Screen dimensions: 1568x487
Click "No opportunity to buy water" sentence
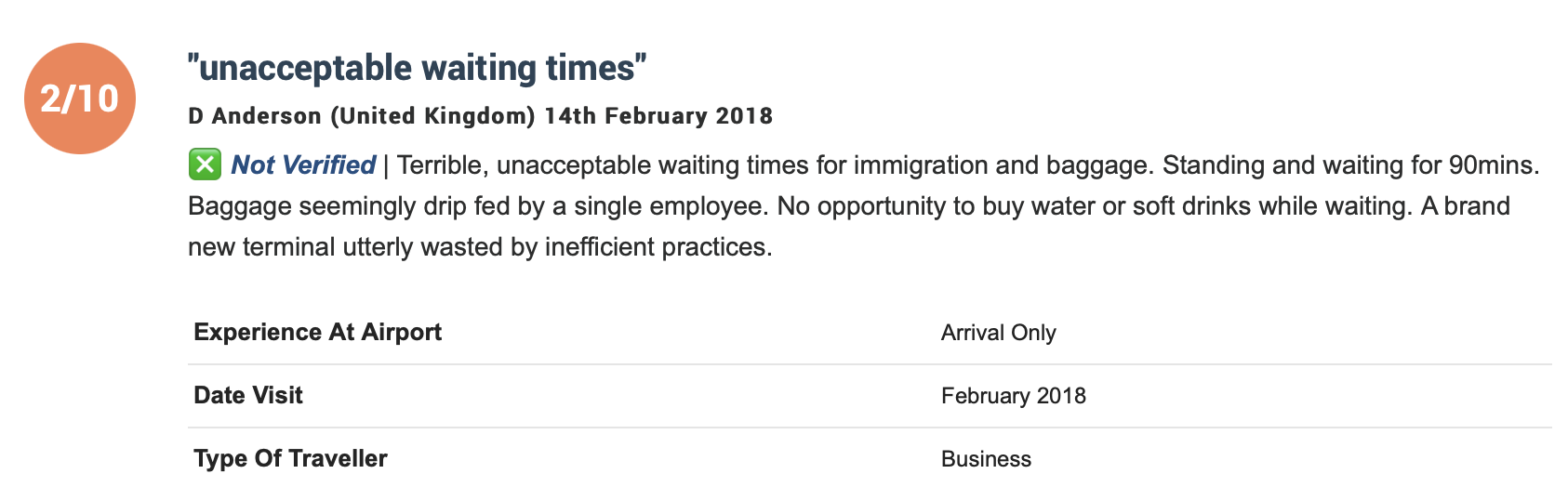click(1094, 206)
